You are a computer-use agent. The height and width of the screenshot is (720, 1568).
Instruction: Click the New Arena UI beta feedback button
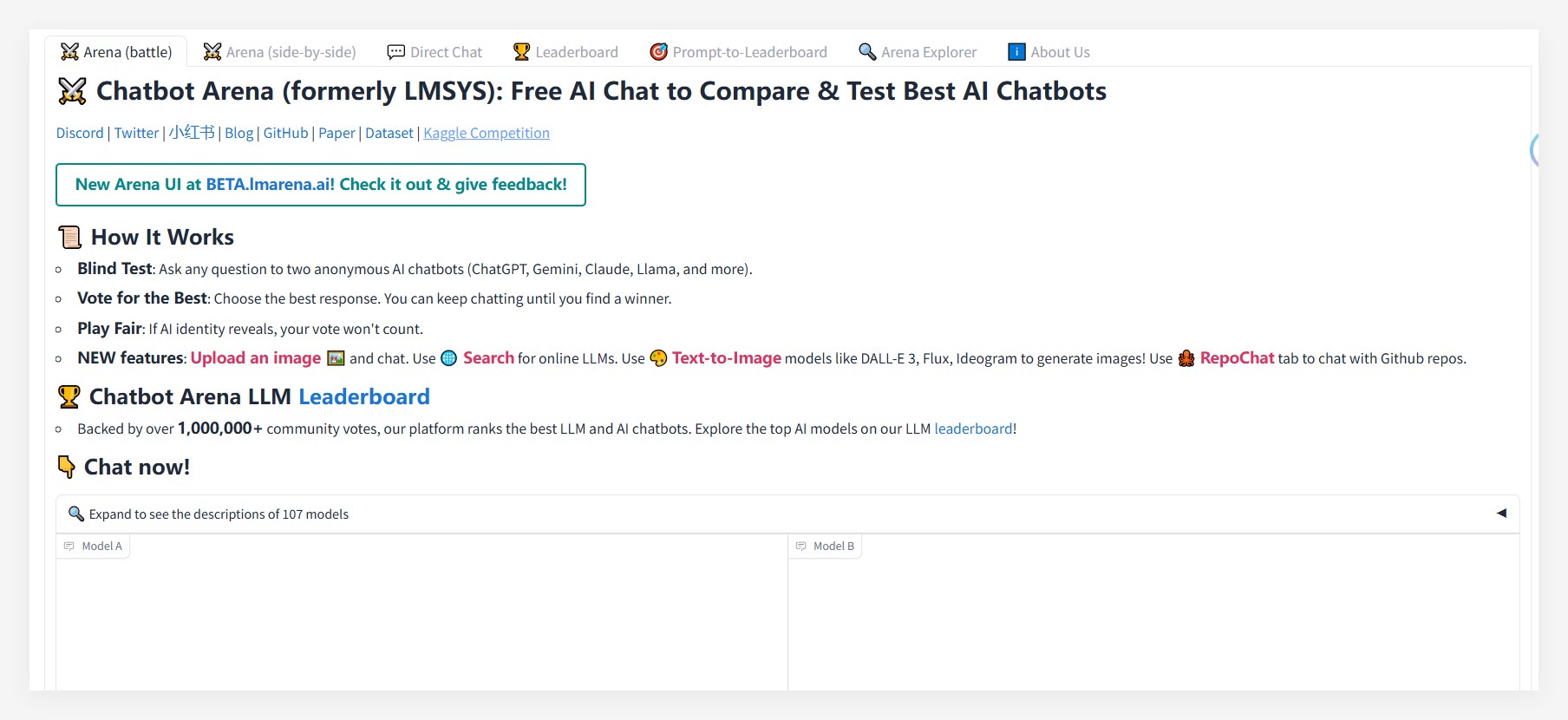(321, 185)
